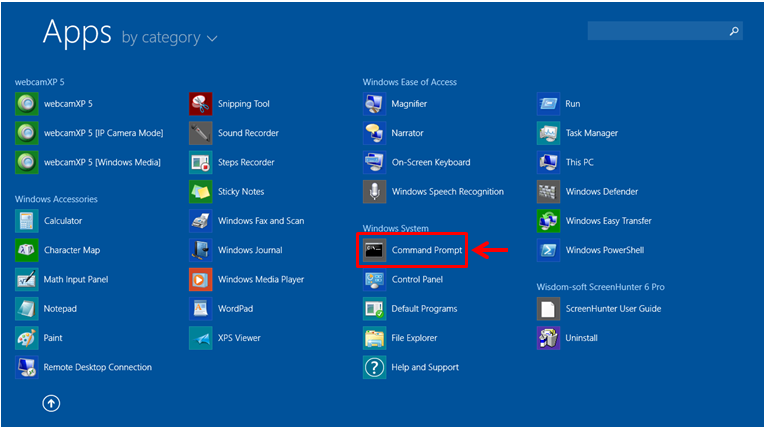Open the Windows Defender icon

pos(549,192)
